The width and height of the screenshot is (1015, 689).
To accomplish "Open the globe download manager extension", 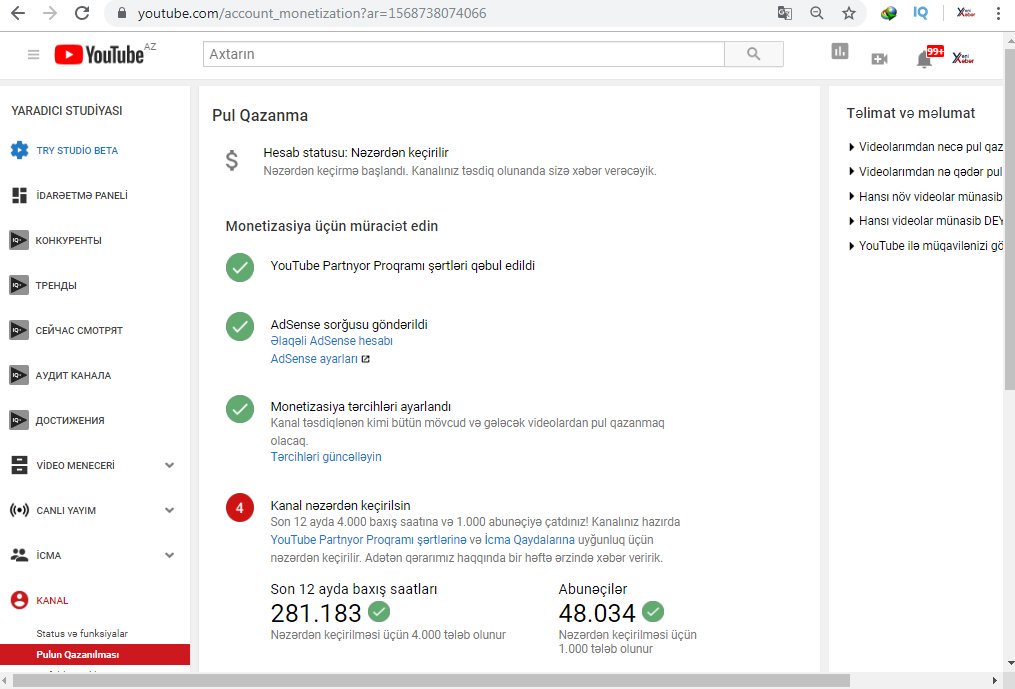I will pos(889,13).
